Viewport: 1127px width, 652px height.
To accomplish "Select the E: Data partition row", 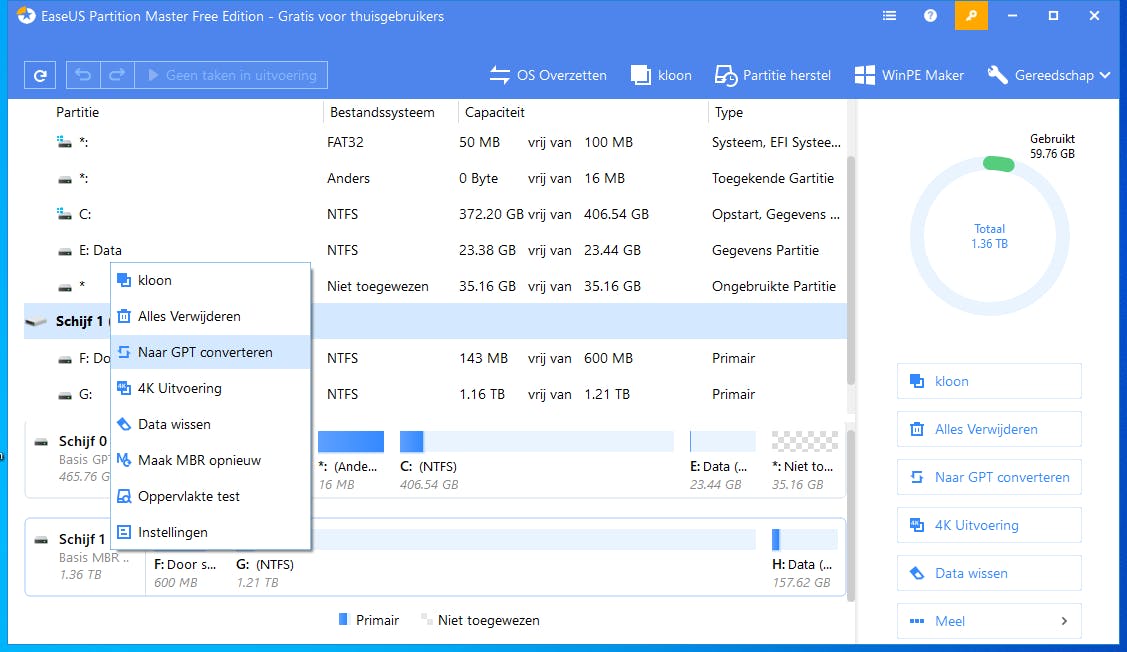I will (435, 250).
